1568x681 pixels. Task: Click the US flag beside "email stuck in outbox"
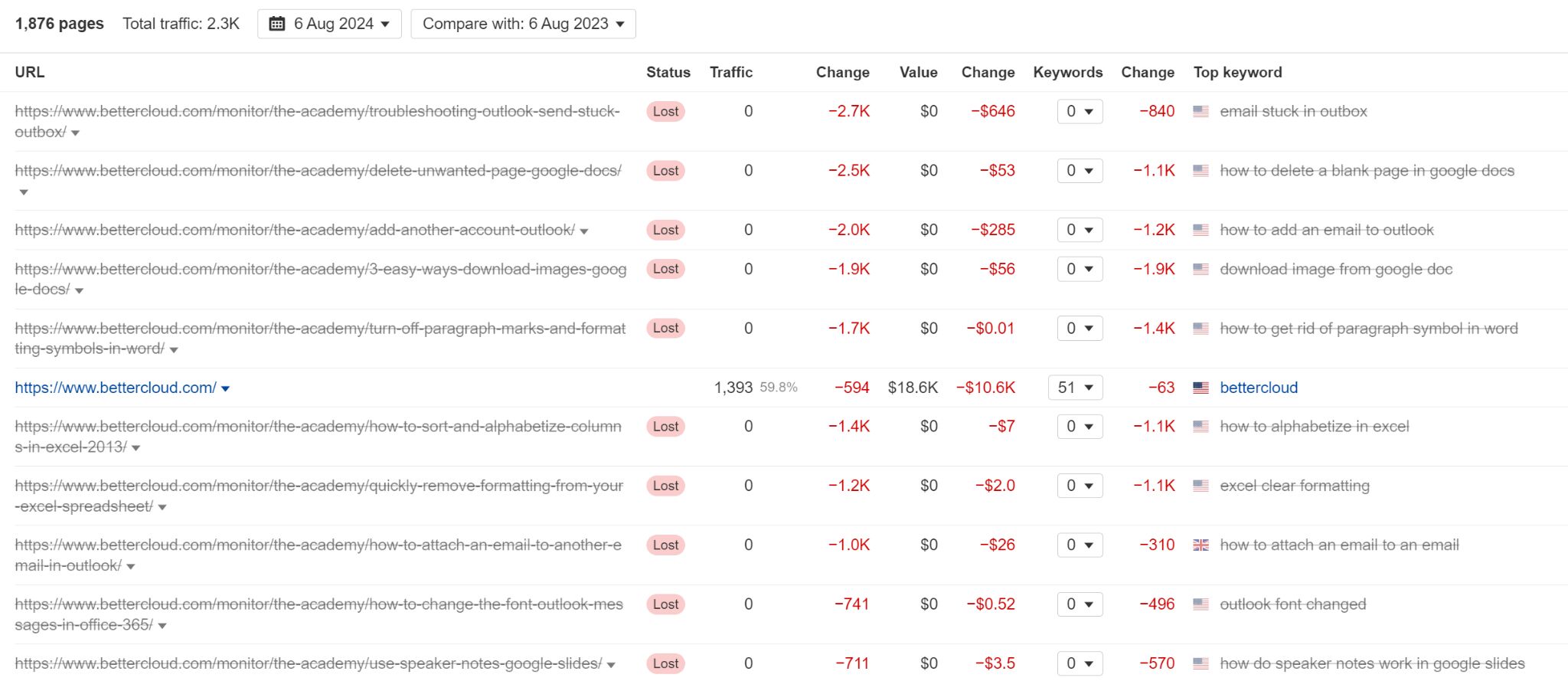pyautogui.click(x=1202, y=111)
